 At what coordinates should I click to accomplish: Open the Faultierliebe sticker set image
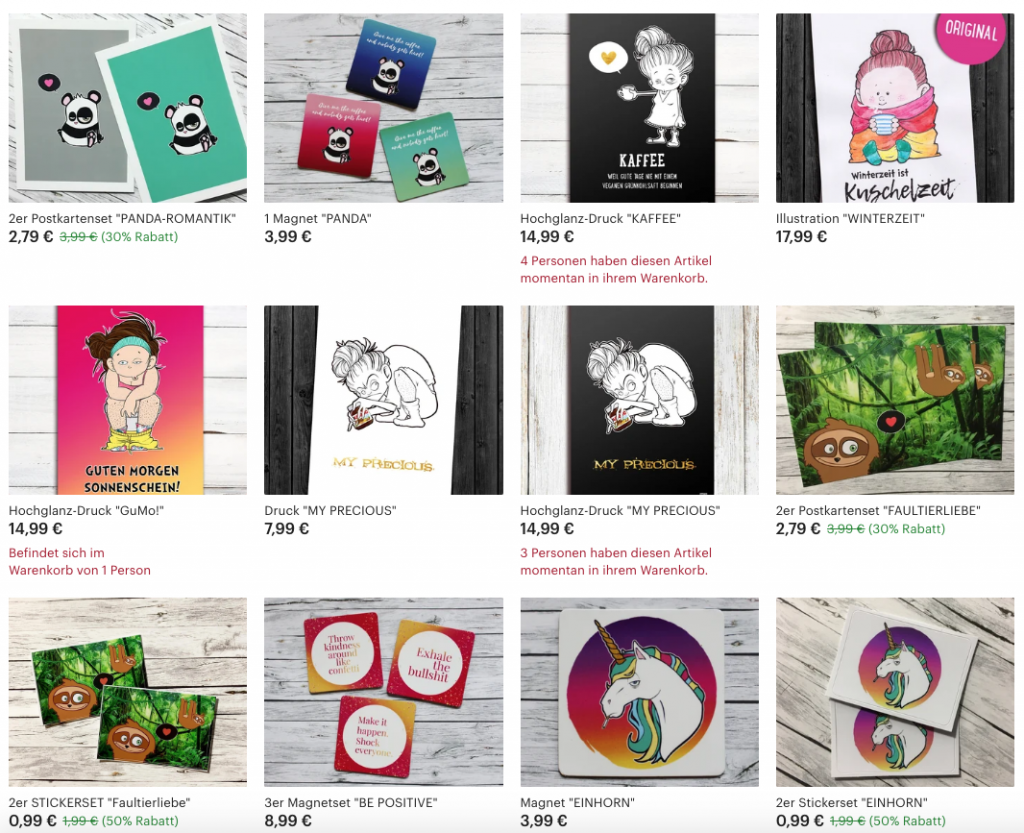(x=128, y=692)
